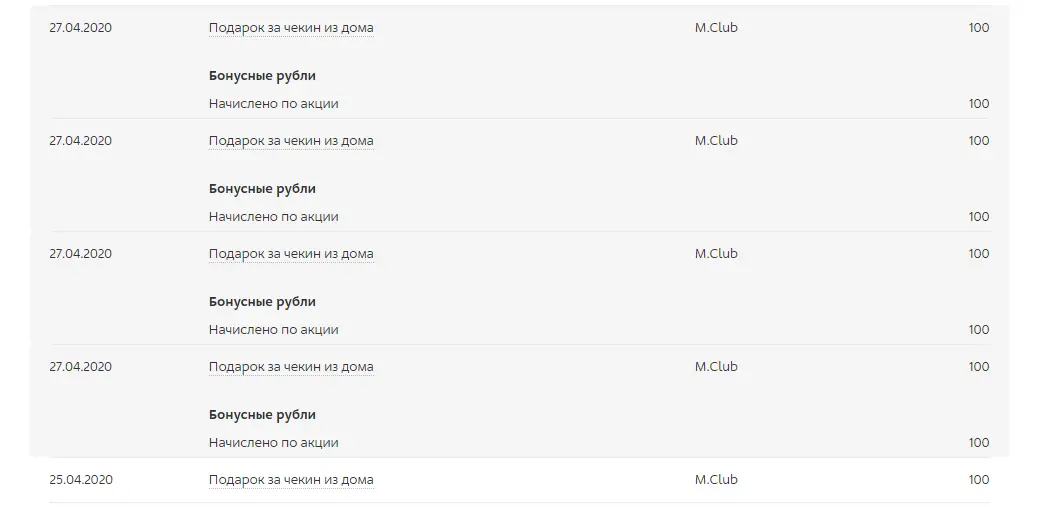Click "Начислено по акции" in the first entry
Screen dimensions: 1045x507
(273, 104)
